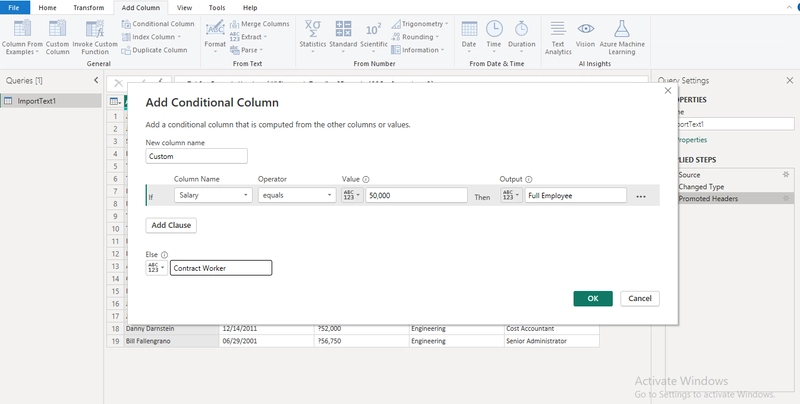Open the Parse dropdown
800x404 pixels.
pyautogui.click(x=246, y=50)
